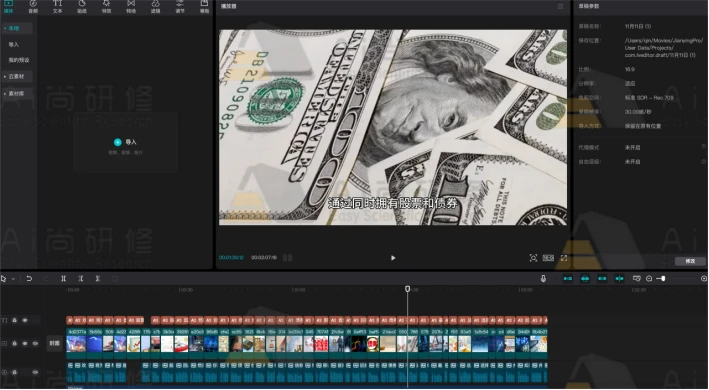Click the 修改 button in draft parameters
Image resolution: width=709 pixels, height=390 pixels.
[690, 261]
